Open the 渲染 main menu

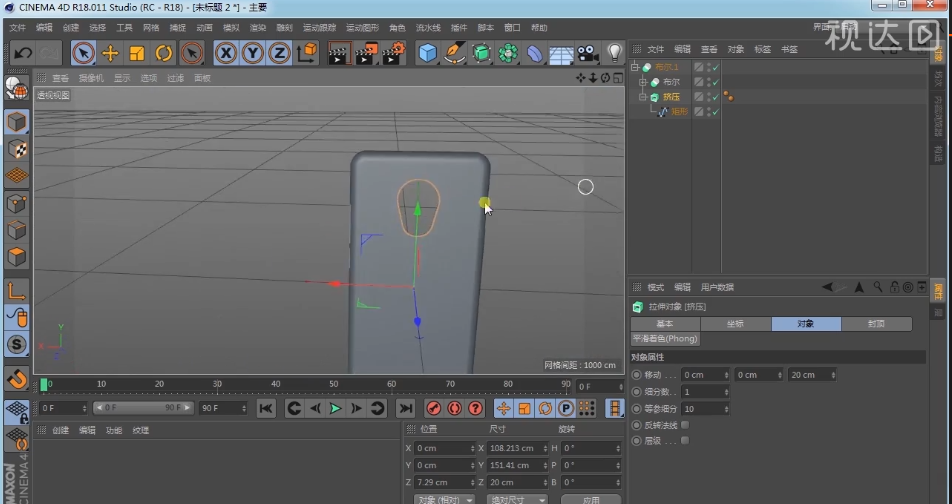click(x=258, y=27)
